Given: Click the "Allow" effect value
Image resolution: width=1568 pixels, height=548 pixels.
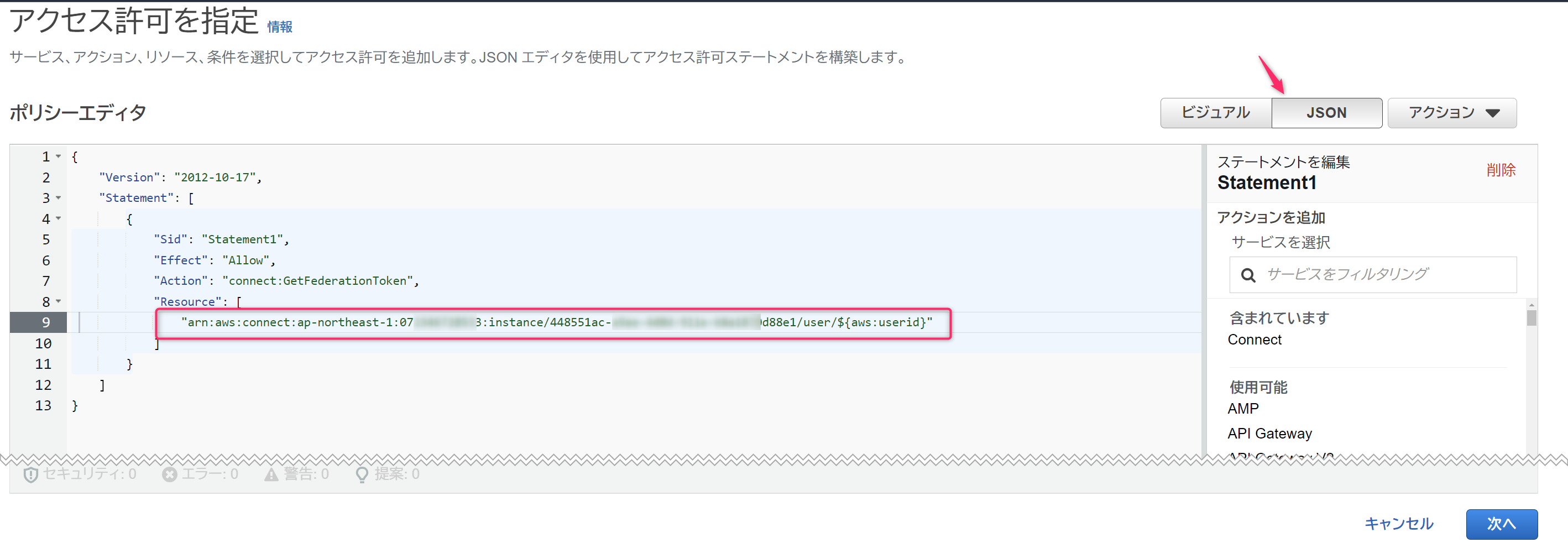Looking at the screenshot, I should [245, 260].
